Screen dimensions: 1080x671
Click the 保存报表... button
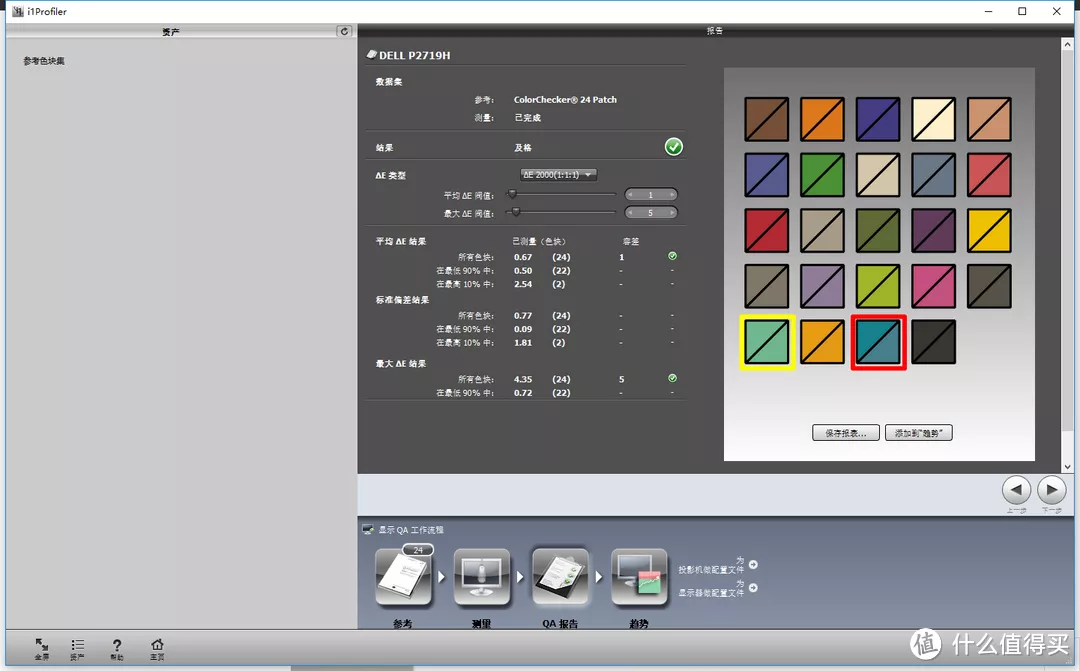(x=846, y=433)
